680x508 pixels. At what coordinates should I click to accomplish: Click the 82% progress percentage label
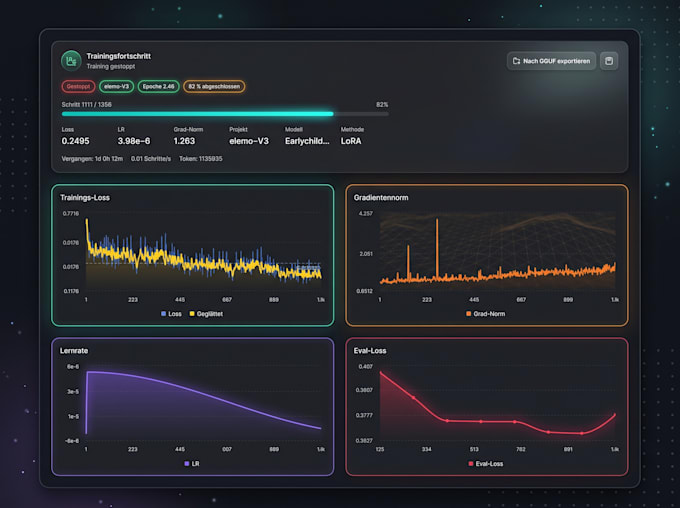click(x=382, y=105)
